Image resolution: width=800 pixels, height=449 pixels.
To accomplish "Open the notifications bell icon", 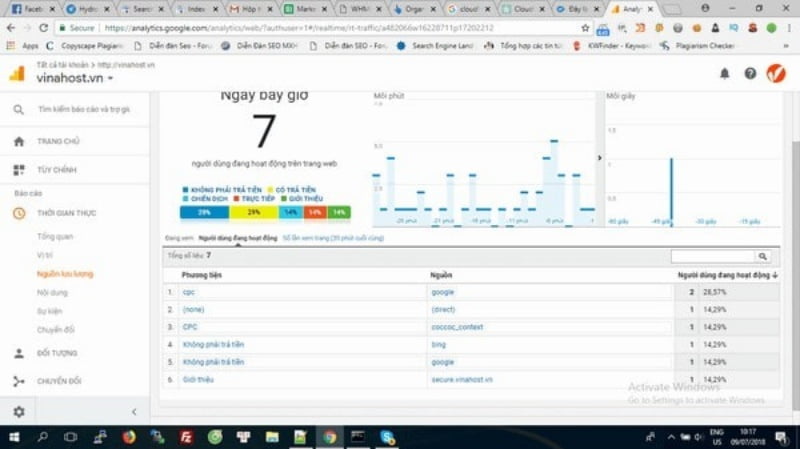I will (724, 73).
